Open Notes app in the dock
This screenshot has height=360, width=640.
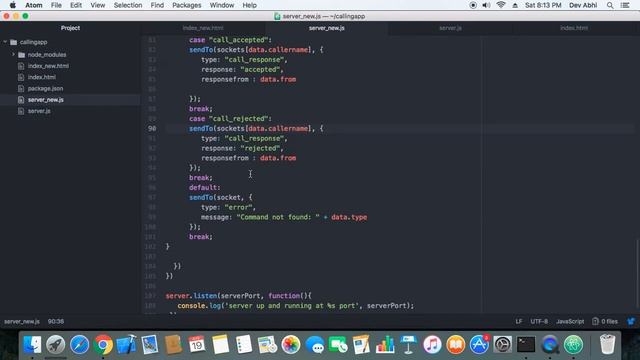(220, 345)
